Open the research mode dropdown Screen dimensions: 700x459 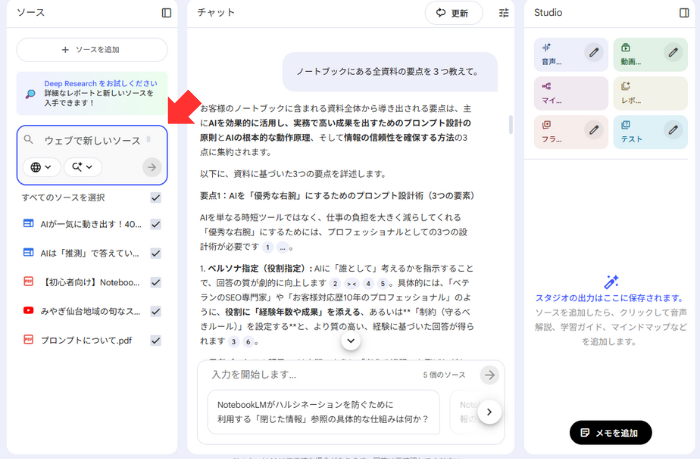tap(83, 167)
